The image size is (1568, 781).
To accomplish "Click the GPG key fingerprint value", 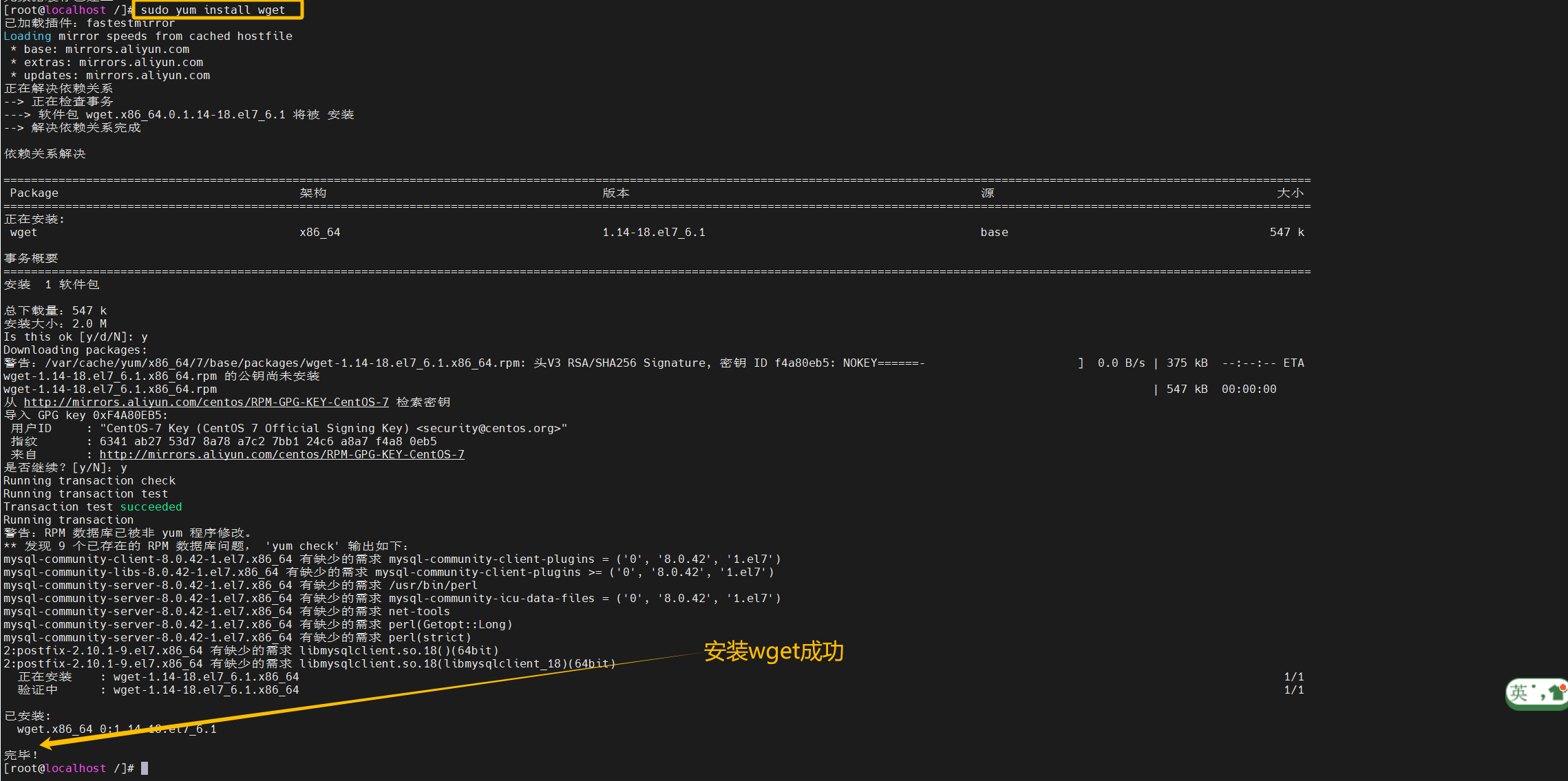I will 268,441.
